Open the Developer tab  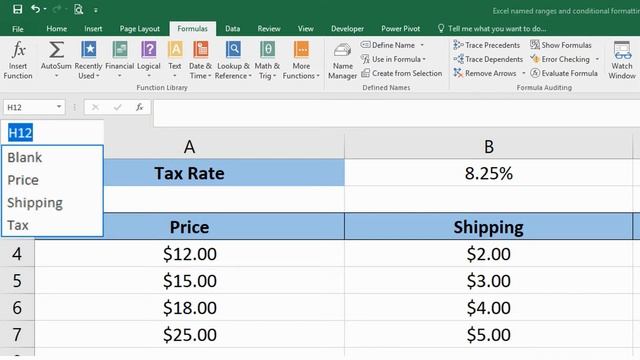[347, 29]
